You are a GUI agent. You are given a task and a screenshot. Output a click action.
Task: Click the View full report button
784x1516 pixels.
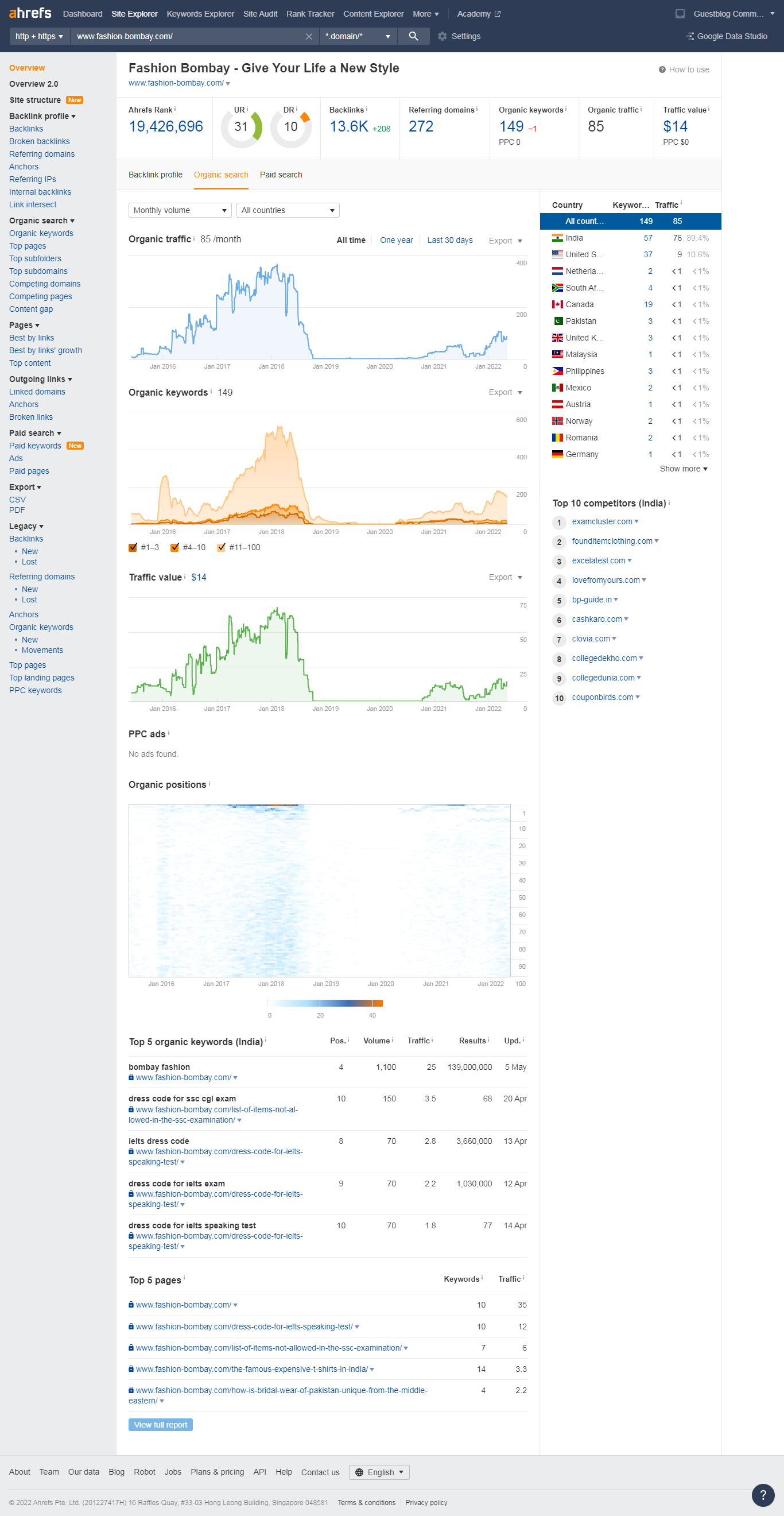(161, 1425)
